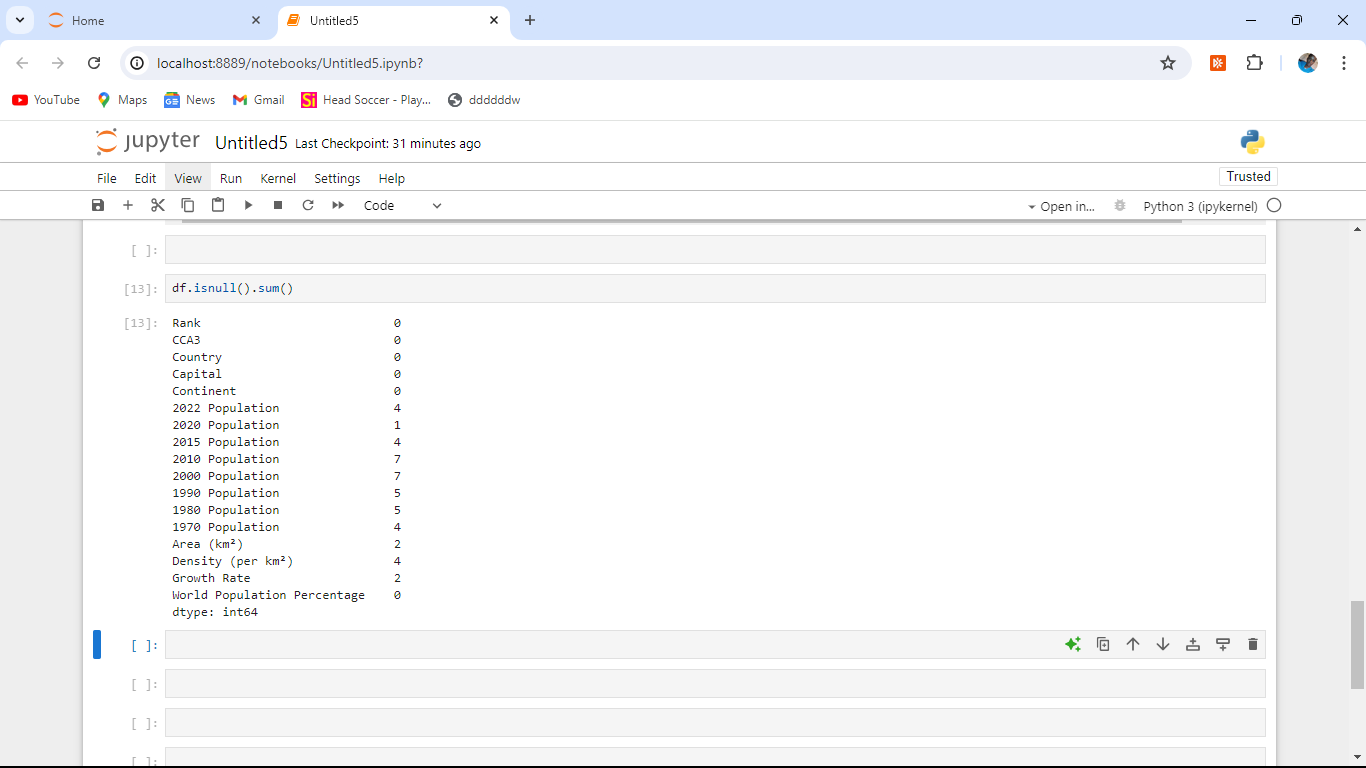Viewport: 1366px width, 768px height.
Task: Open the News bookmark
Action: pos(190,100)
